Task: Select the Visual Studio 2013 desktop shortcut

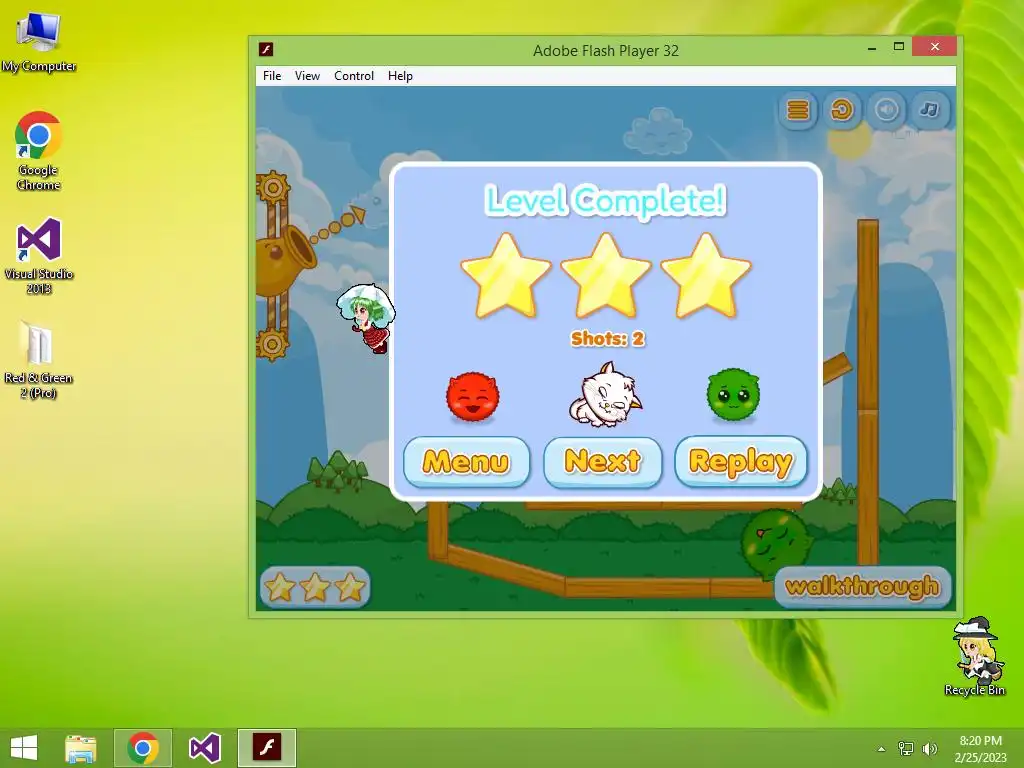Action: [x=39, y=256]
